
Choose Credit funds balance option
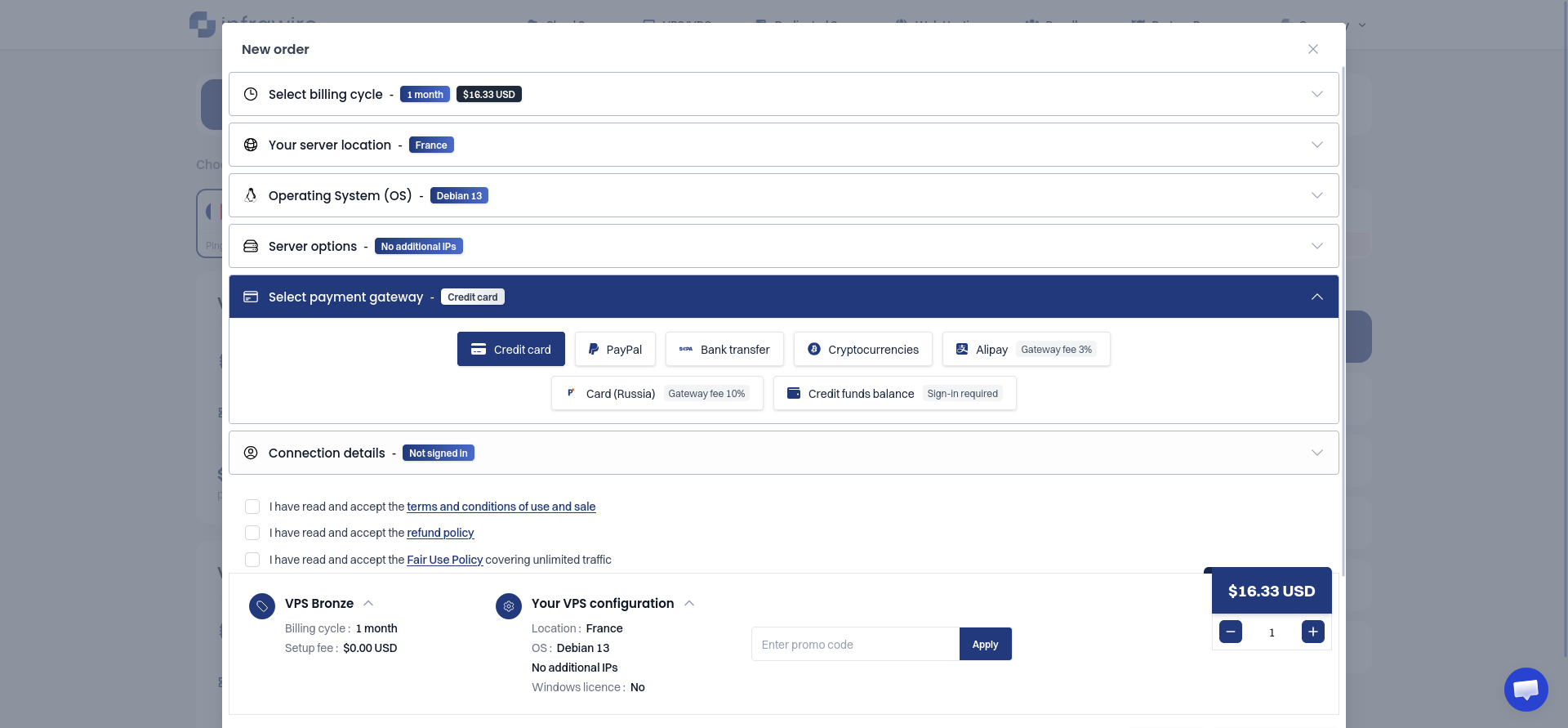tap(895, 393)
